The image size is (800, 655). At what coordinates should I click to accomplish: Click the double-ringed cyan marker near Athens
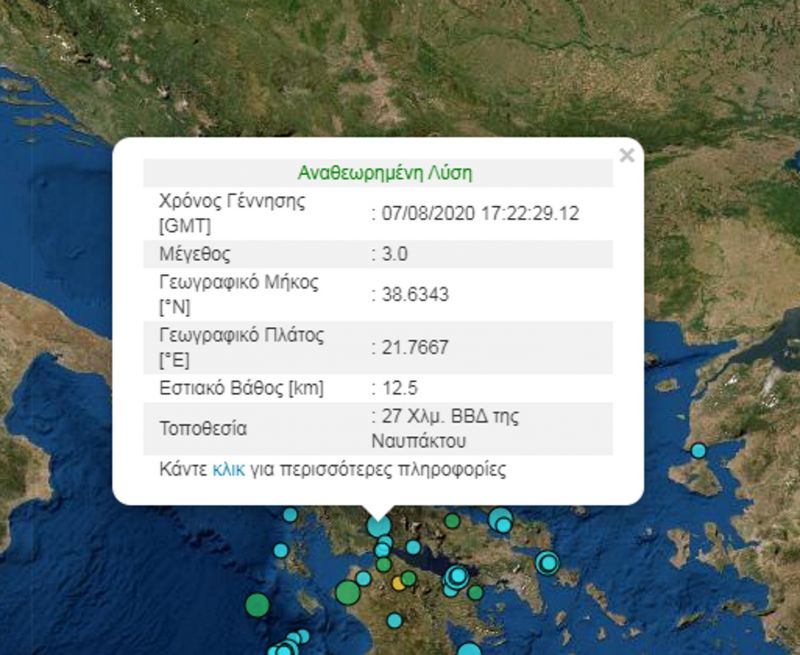(x=546, y=562)
